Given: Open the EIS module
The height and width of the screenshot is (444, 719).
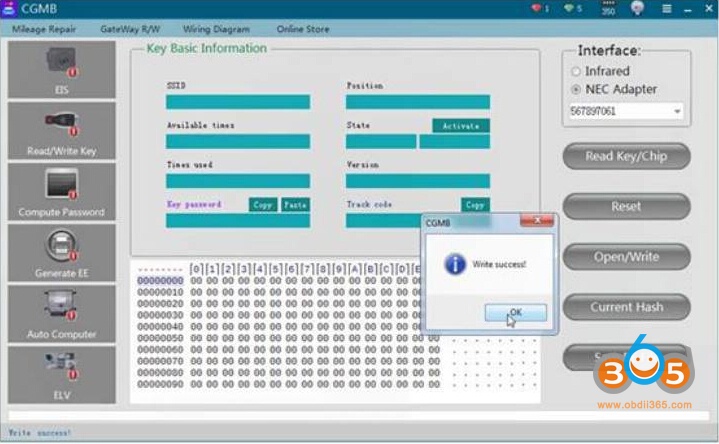Looking at the screenshot, I should 61,70.
